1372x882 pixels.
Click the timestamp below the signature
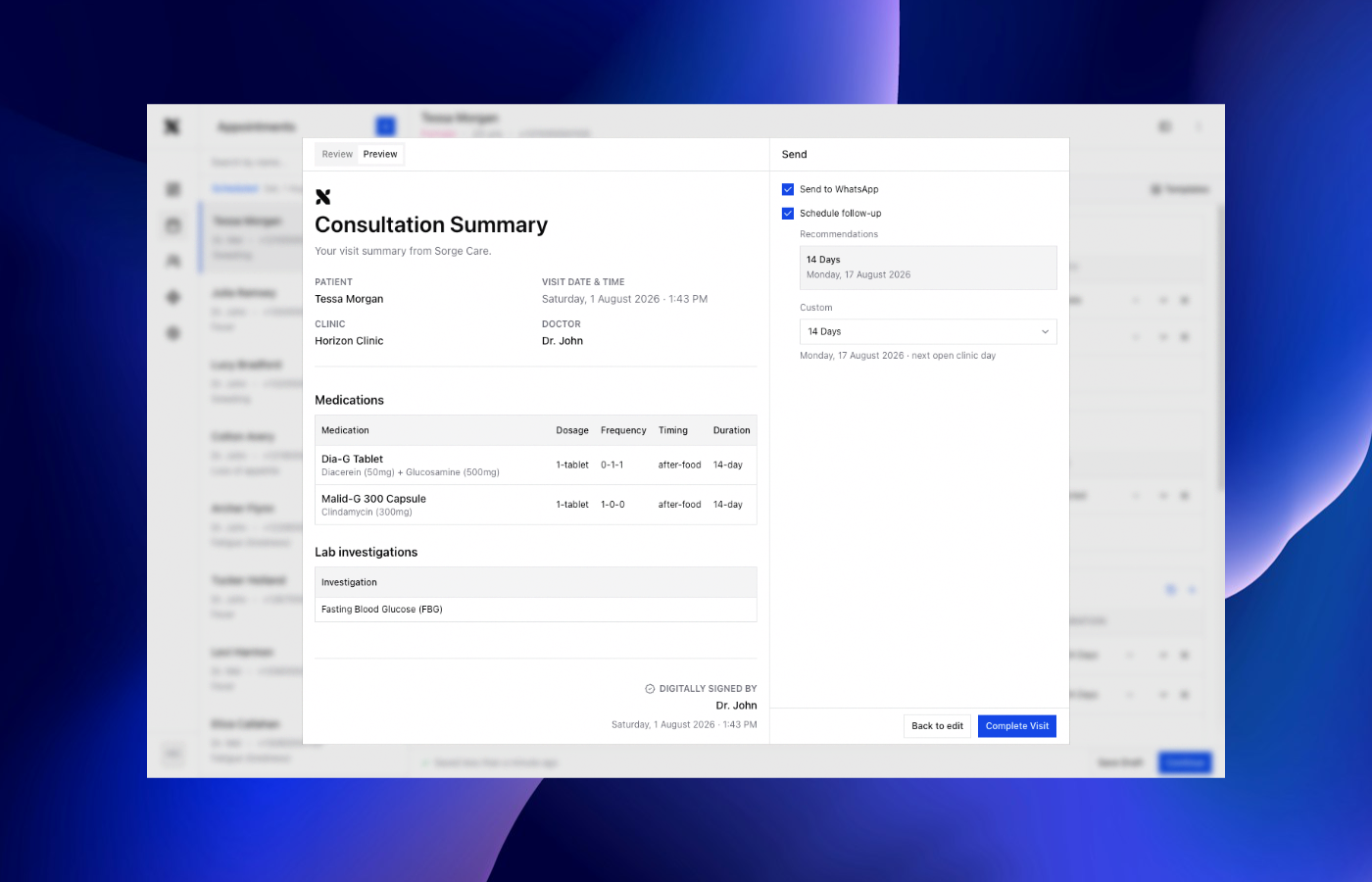(684, 725)
